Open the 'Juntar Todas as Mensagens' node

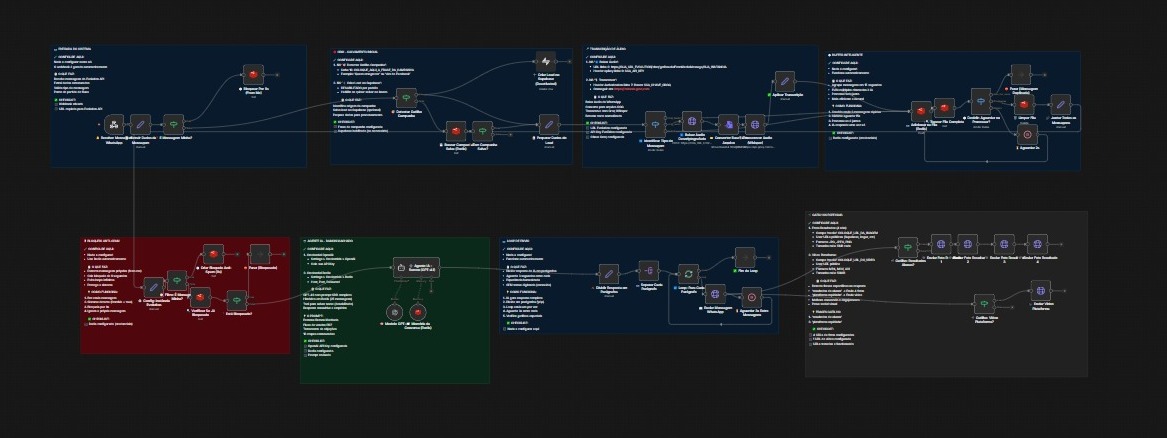1061,105
